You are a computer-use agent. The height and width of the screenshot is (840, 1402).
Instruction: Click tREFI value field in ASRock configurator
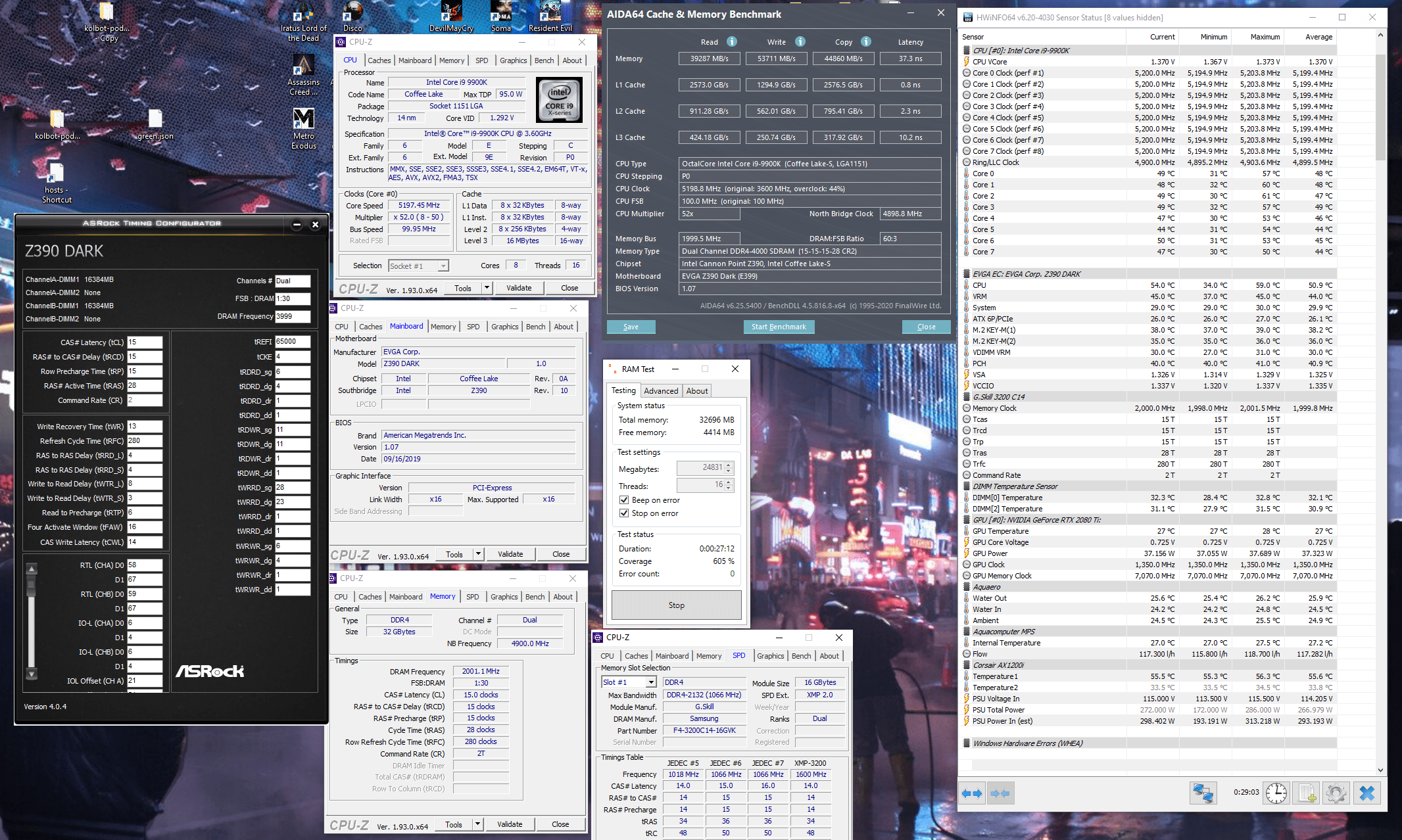coord(293,342)
